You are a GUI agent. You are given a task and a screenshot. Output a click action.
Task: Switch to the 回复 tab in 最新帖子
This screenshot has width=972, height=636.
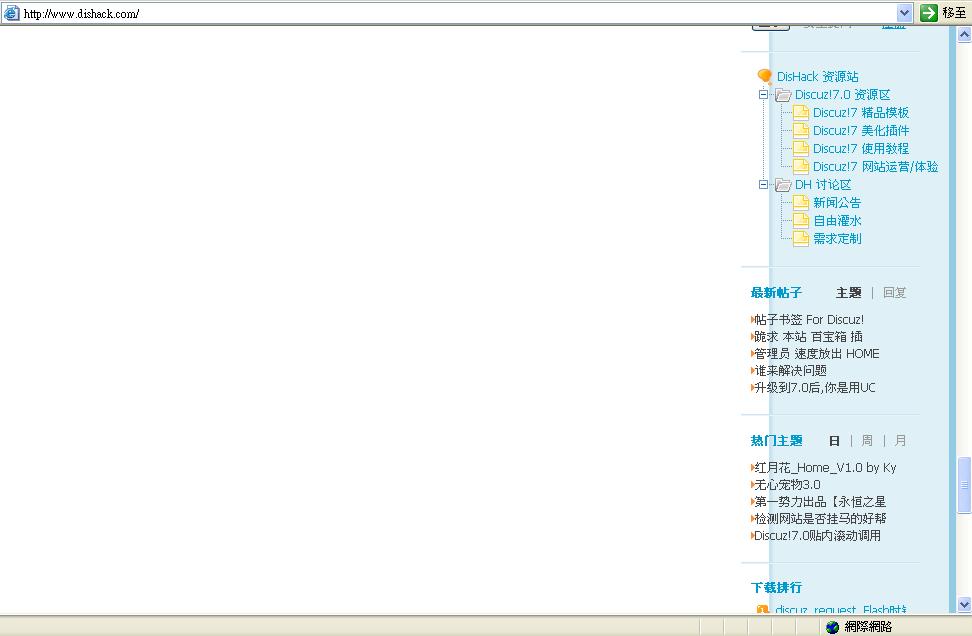click(895, 293)
